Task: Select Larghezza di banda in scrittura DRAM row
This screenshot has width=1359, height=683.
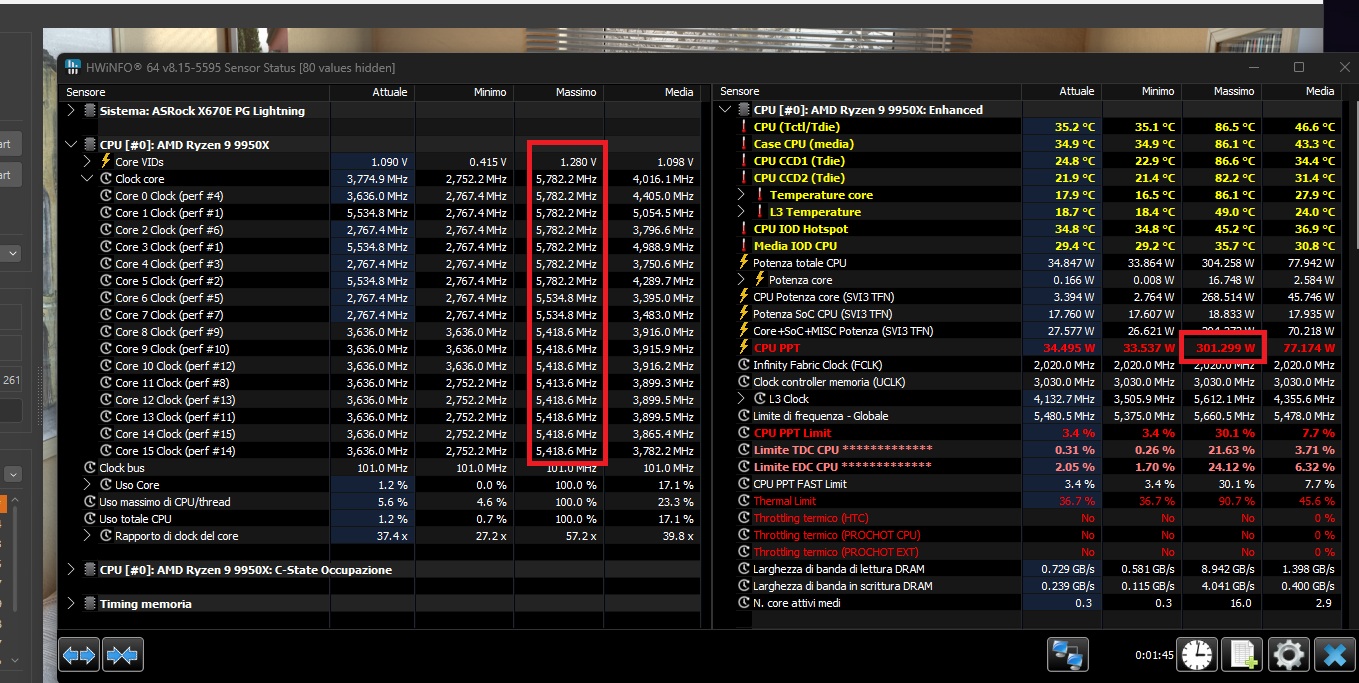Action: pyautogui.click(x=1027, y=586)
